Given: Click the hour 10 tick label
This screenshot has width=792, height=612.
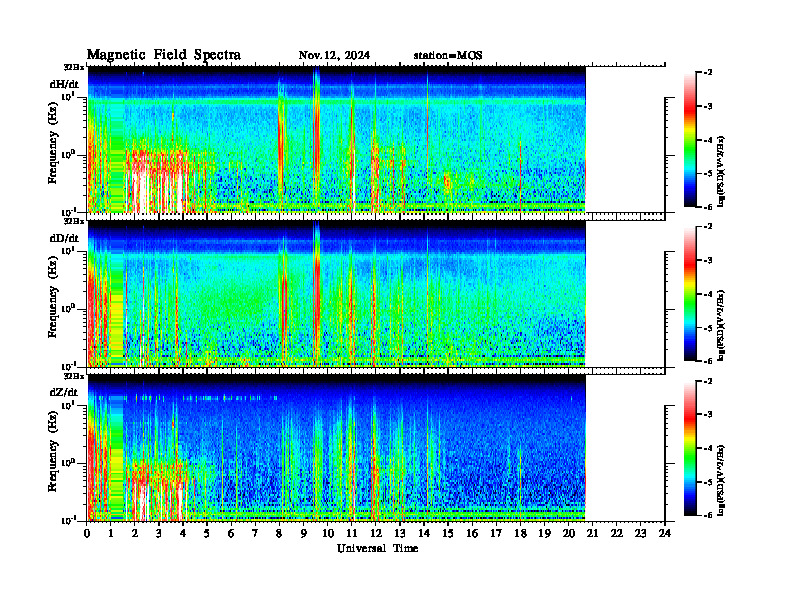Looking at the screenshot, I should (328, 533).
